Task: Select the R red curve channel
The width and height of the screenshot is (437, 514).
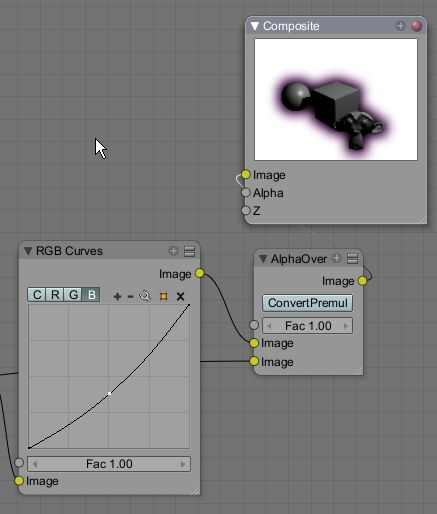Action: 55,295
